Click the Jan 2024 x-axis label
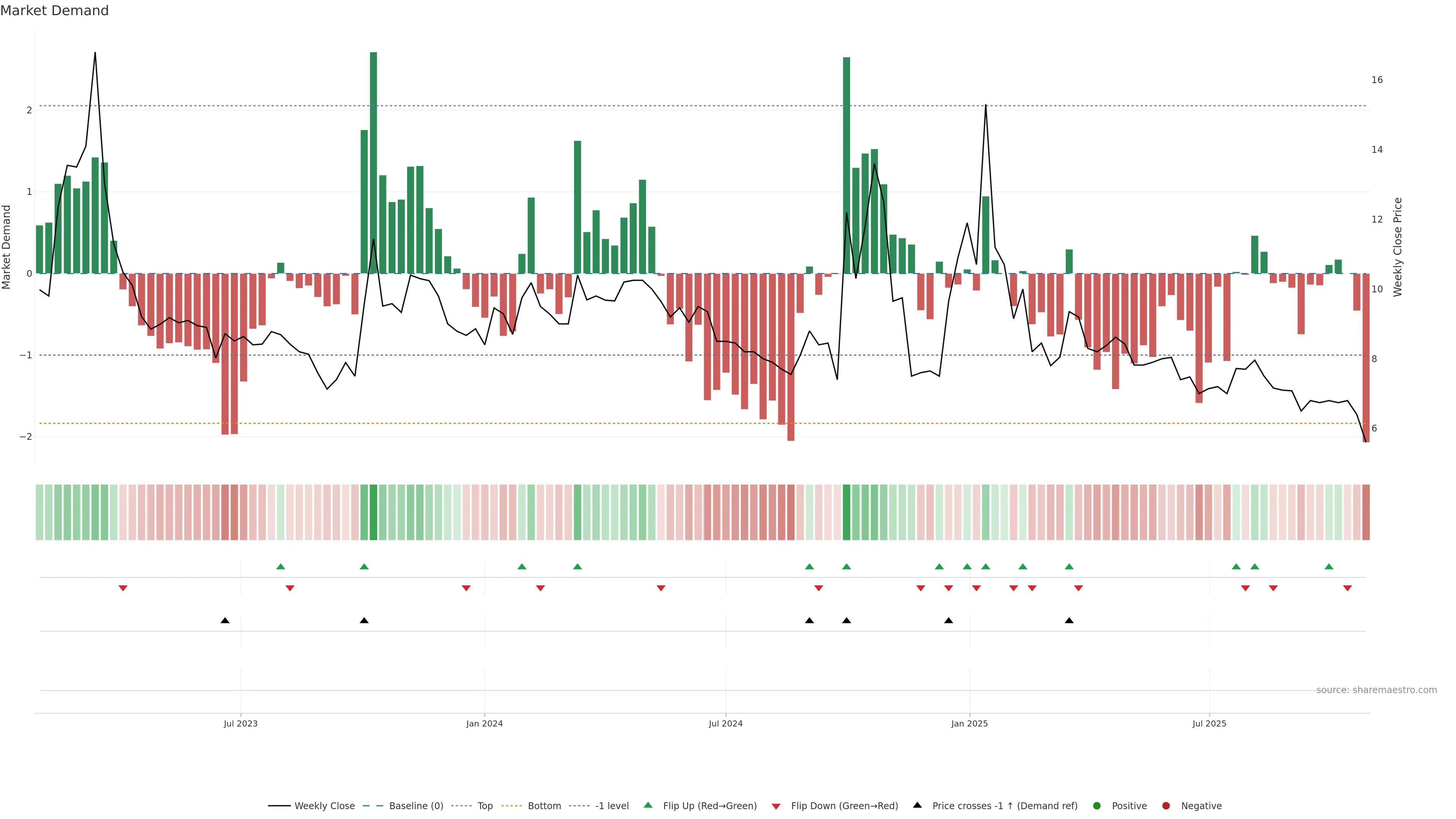 pyautogui.click(x=485, y=724)
